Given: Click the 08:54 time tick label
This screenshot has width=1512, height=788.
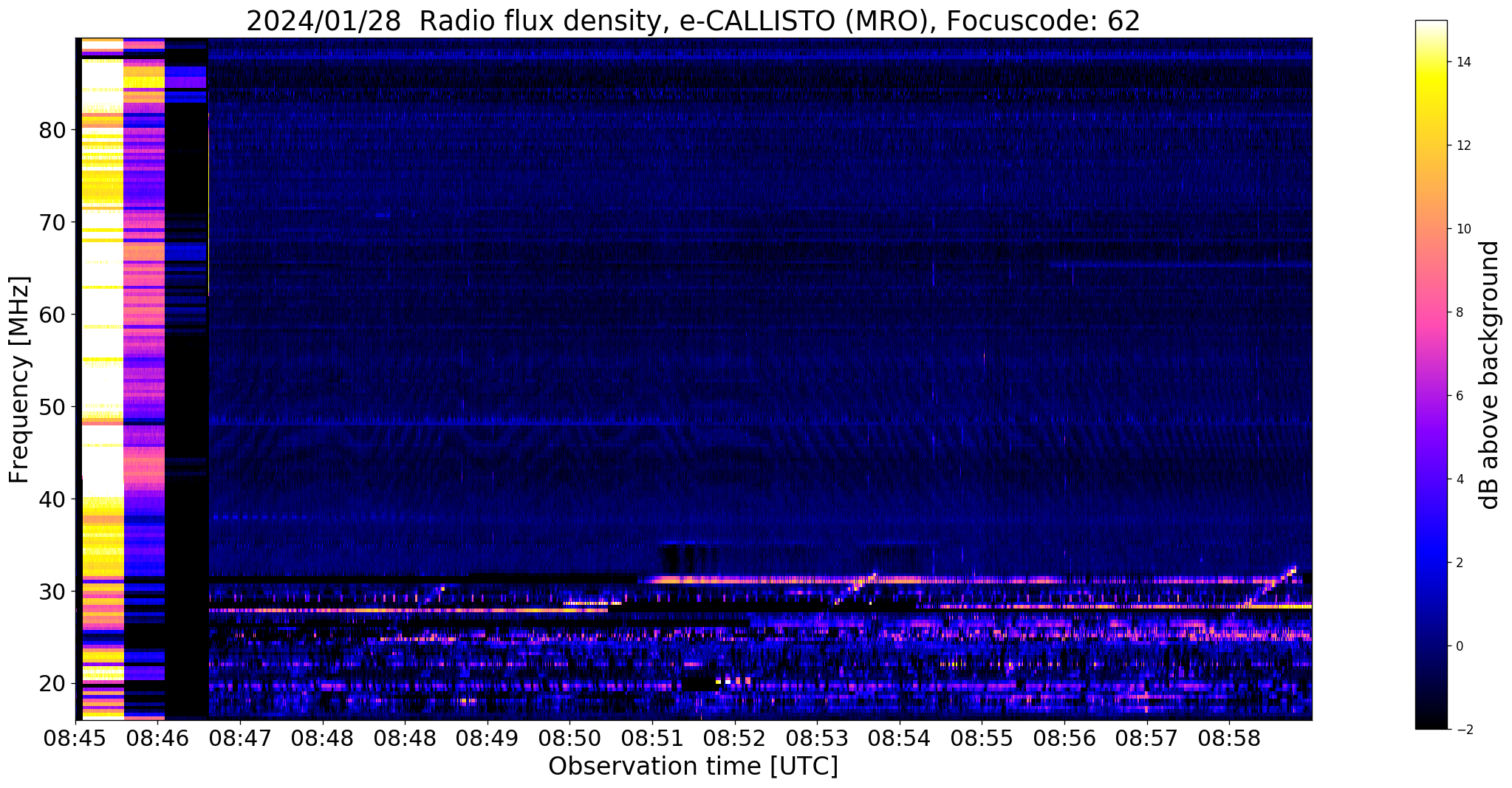Looking at the screenshot, I should tap(900, 738).
